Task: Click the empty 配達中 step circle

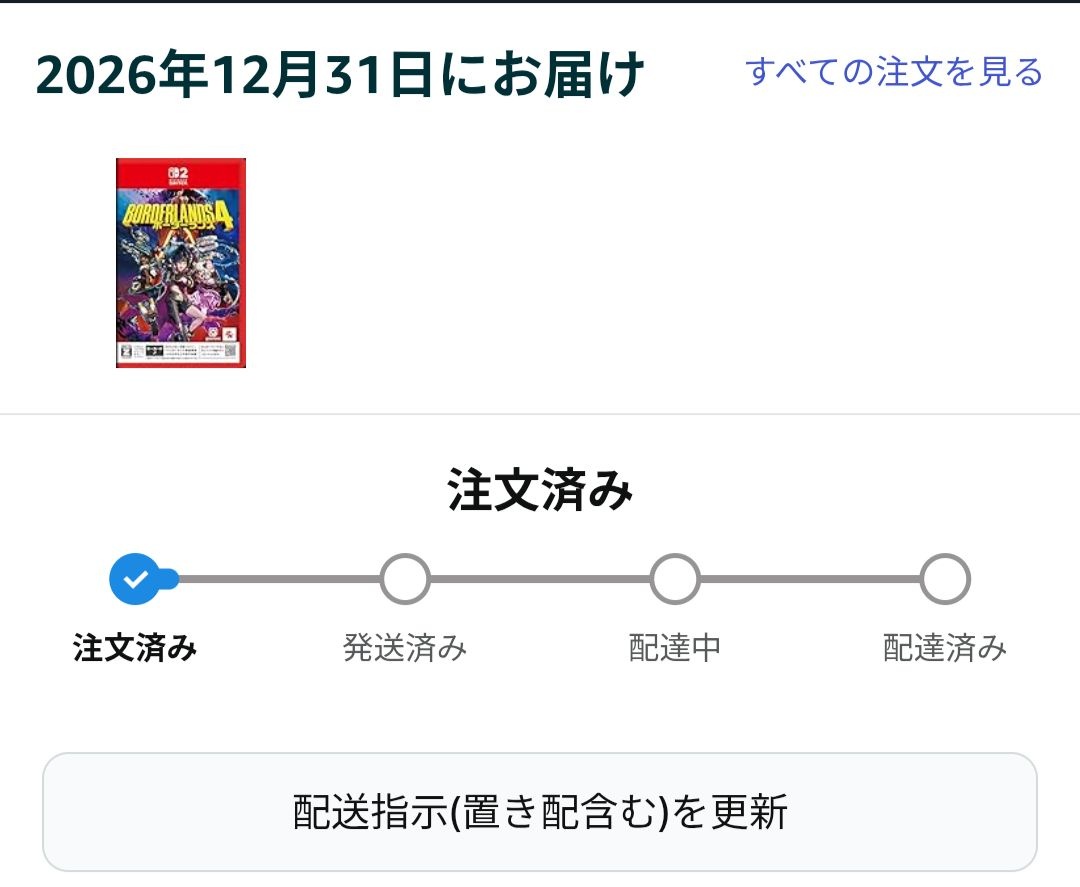Action: click(675, 579)
